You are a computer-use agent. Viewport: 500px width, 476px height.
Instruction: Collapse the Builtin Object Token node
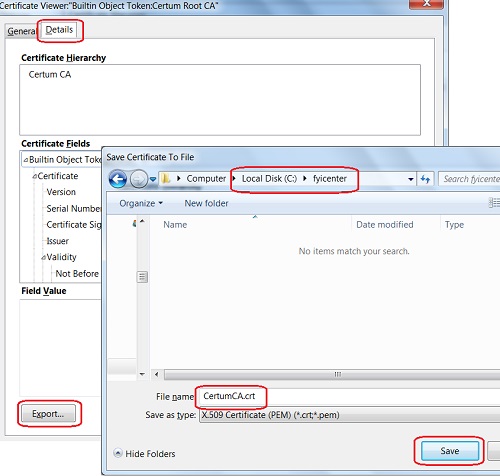pos(26,160)
